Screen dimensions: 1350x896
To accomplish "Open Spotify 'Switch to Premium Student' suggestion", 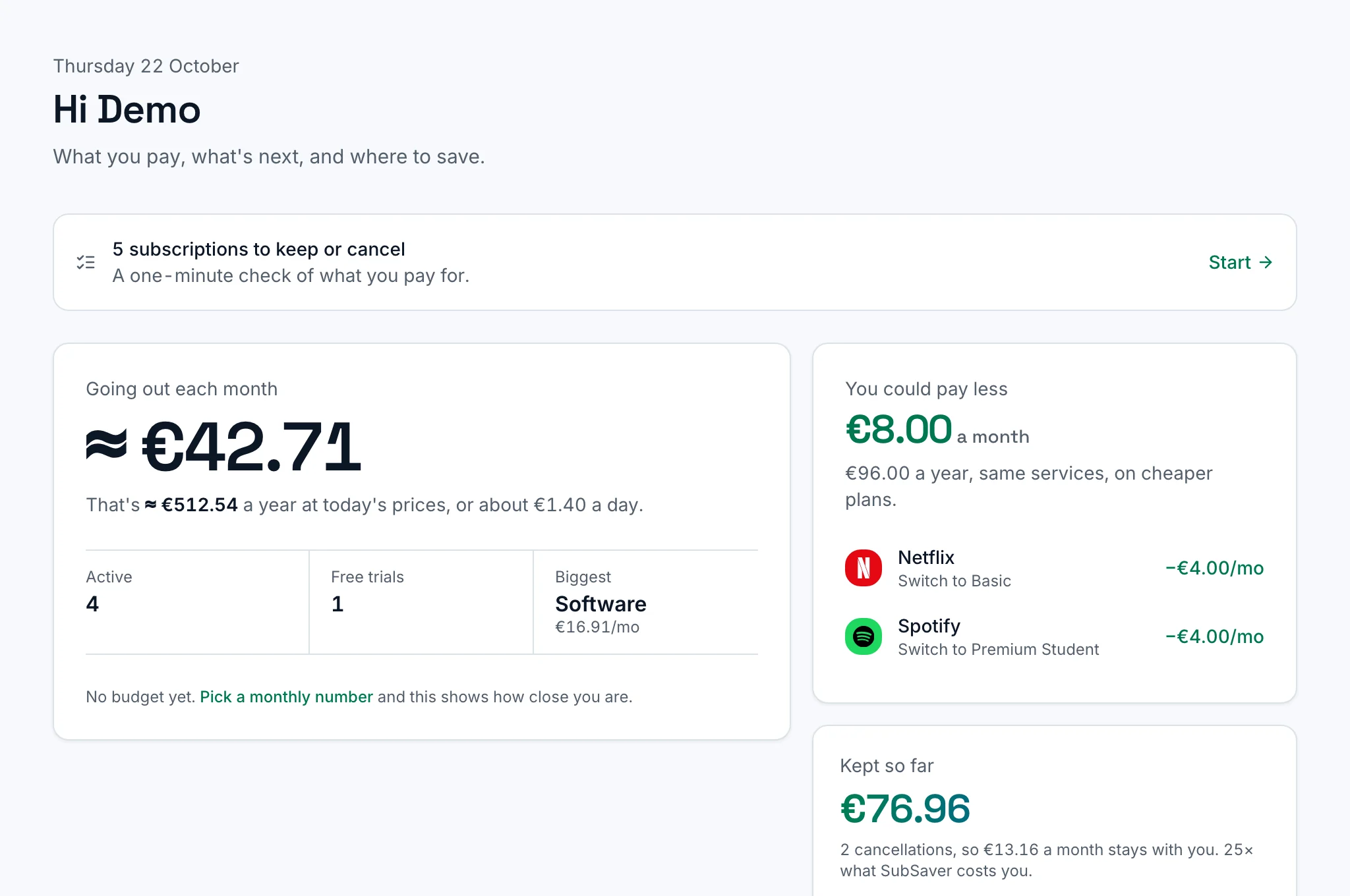I will [x=1054, y=636].
